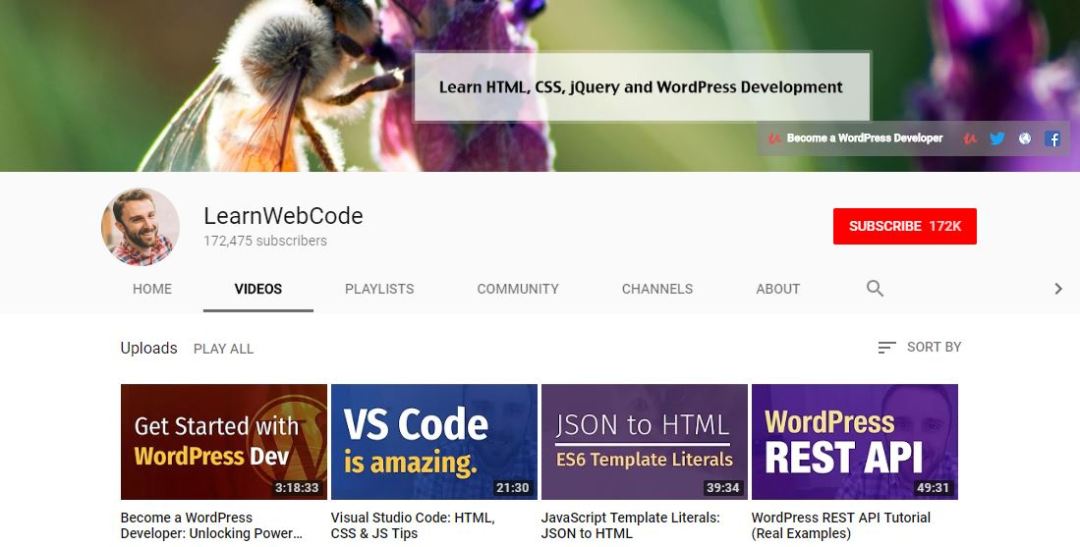Switch to the Home tab

[152, 289]
